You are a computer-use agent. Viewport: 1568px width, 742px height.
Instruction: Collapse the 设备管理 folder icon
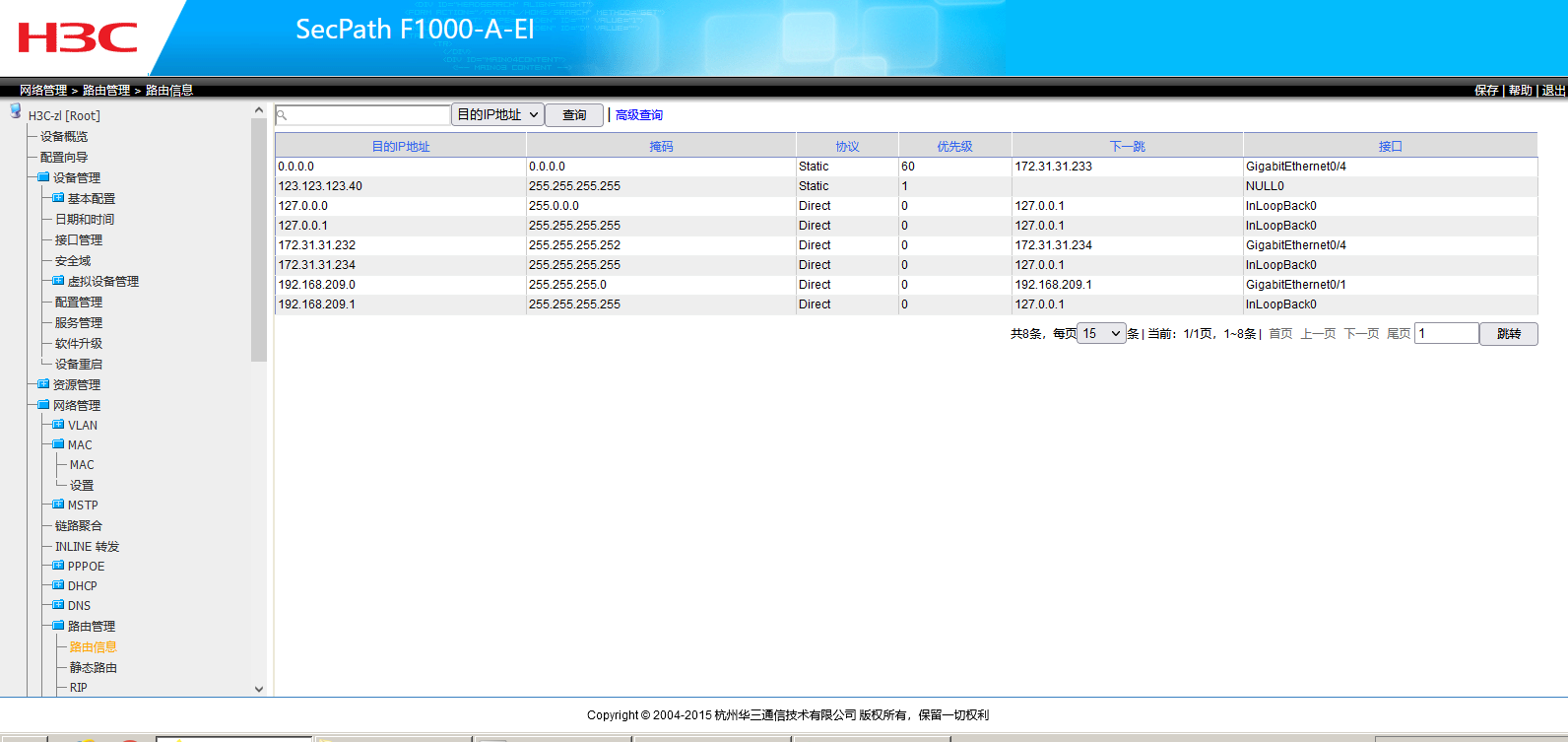coord(43,177)
